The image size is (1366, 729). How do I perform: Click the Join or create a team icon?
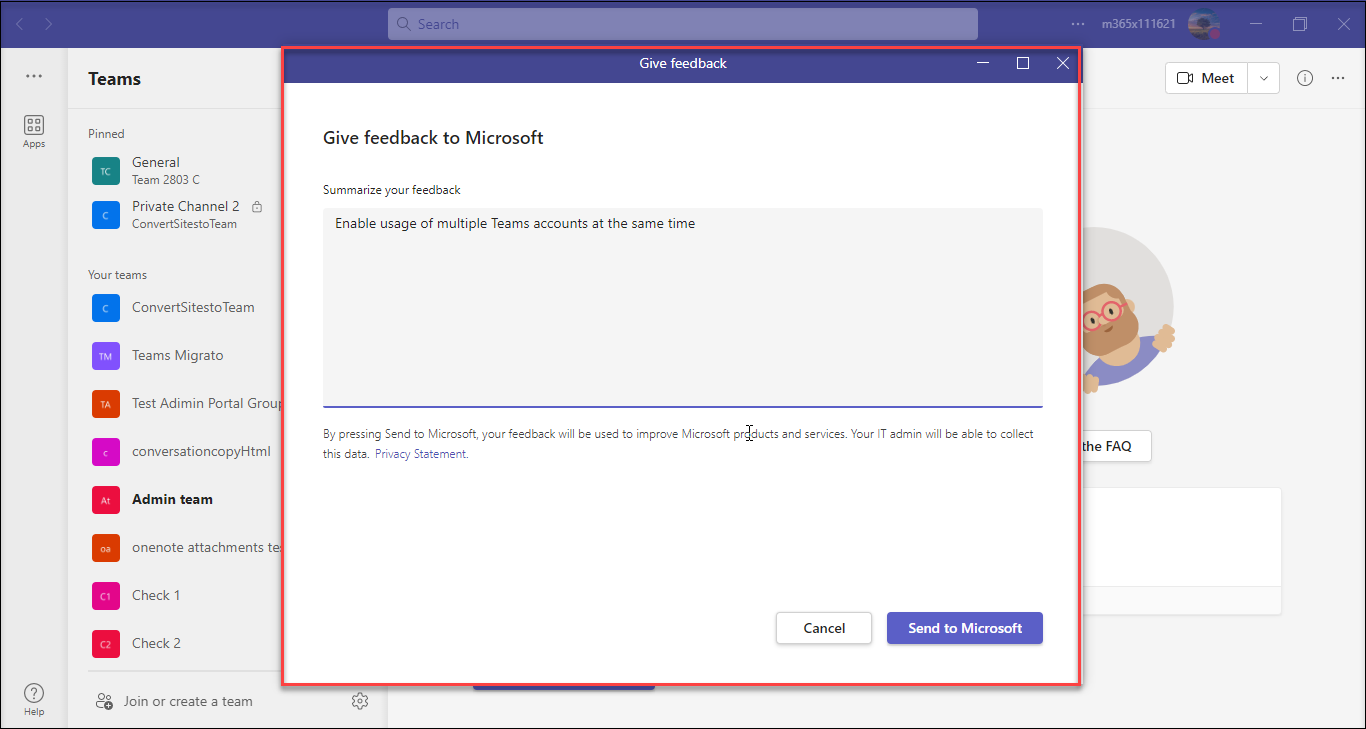click(x=104, y=701)
